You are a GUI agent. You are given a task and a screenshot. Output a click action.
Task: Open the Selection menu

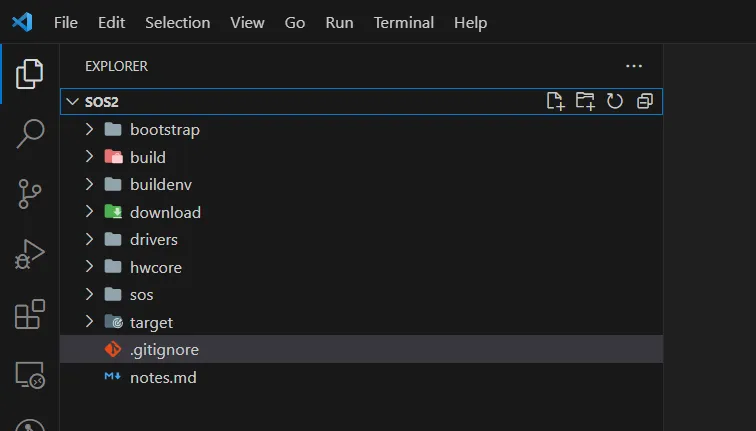[x=177, y=23]
